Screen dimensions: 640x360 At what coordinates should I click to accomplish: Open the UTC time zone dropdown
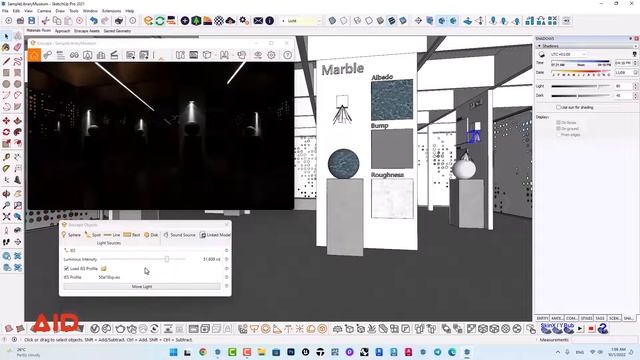569,54
